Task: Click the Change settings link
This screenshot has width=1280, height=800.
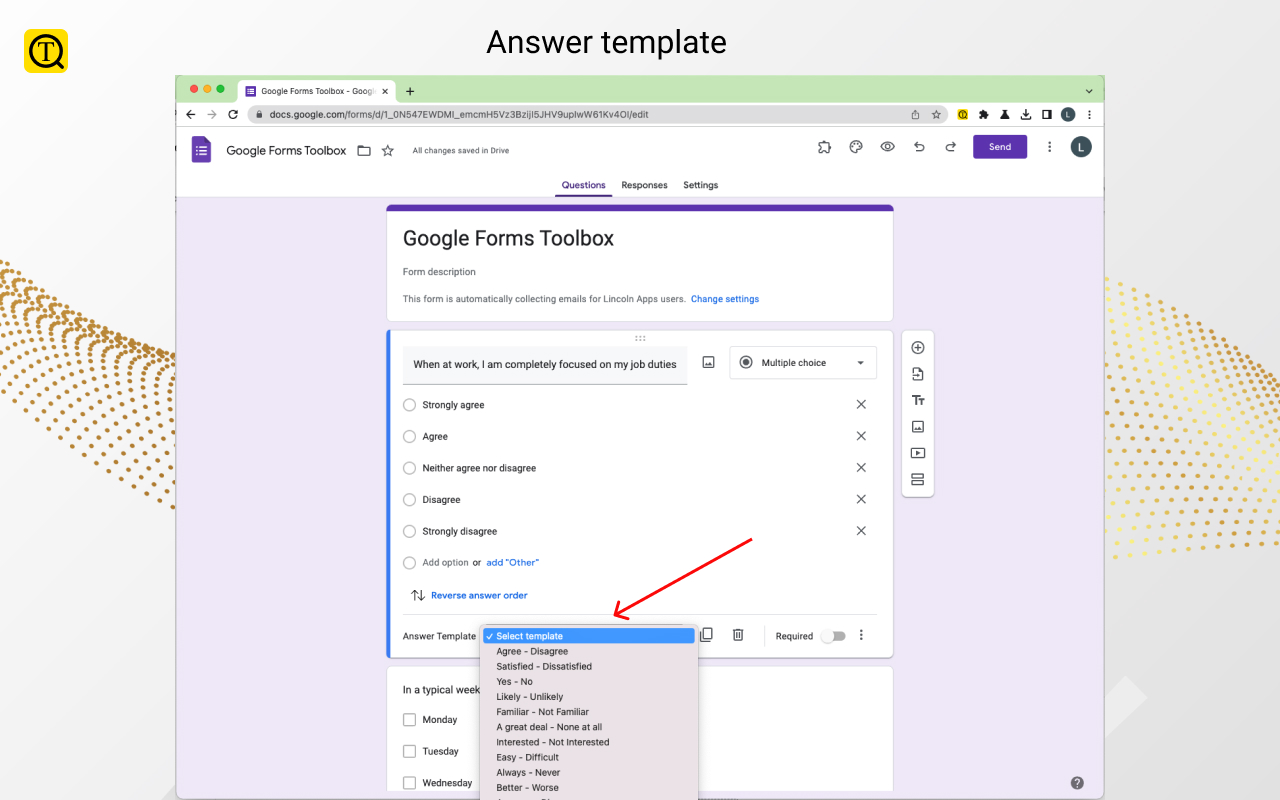Action: 725,299
